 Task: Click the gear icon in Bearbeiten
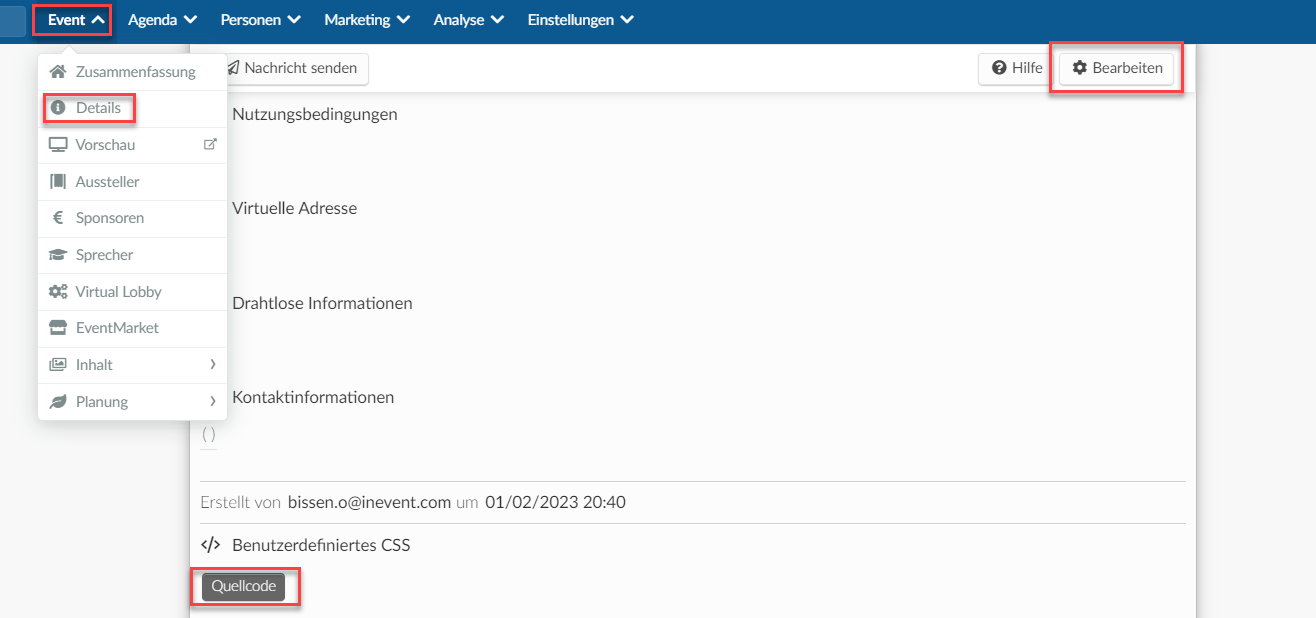[1079, 68]
